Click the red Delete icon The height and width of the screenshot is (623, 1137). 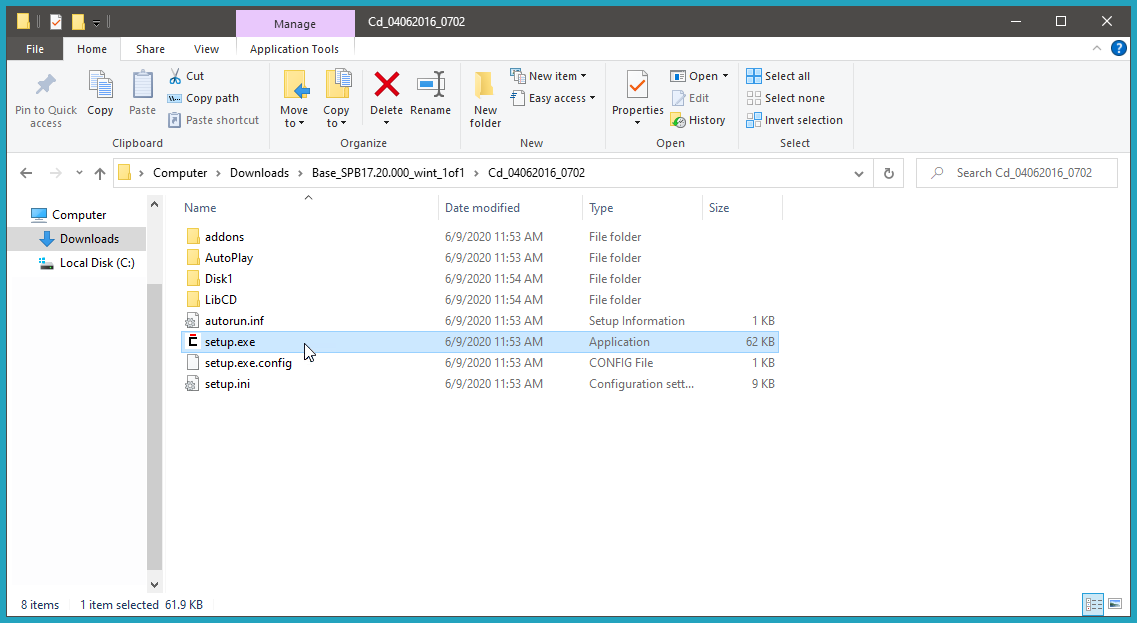[x=386, y=86]
